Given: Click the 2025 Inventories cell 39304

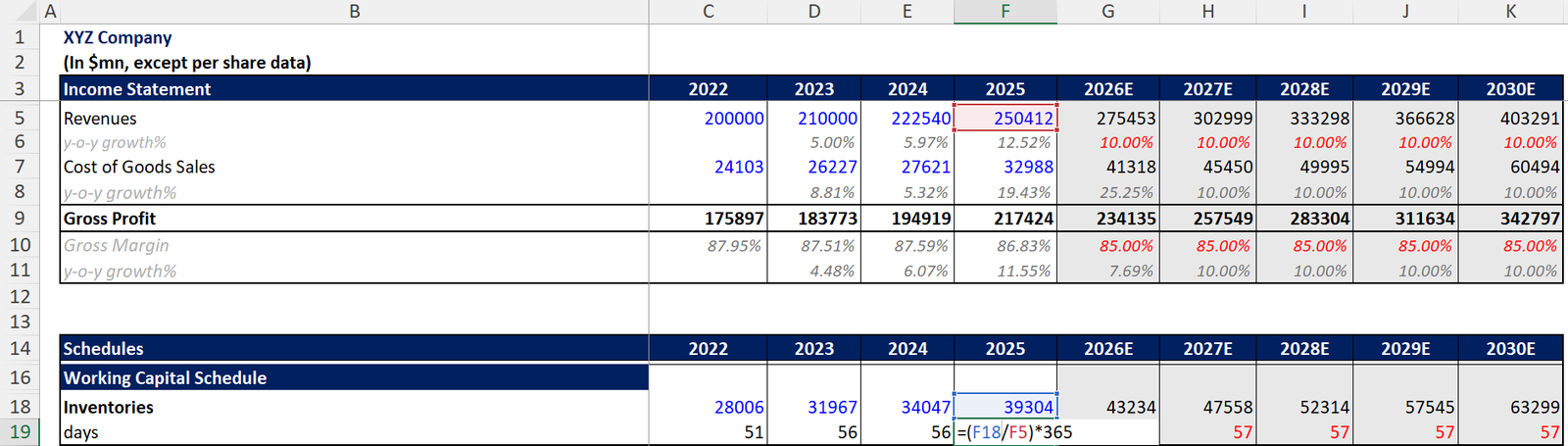Looking at the screenshot, I should (1005, 407).
